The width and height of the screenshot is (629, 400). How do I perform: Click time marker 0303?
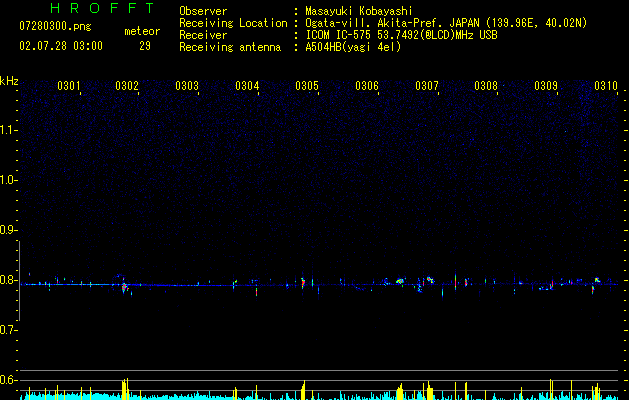point(187,85)
